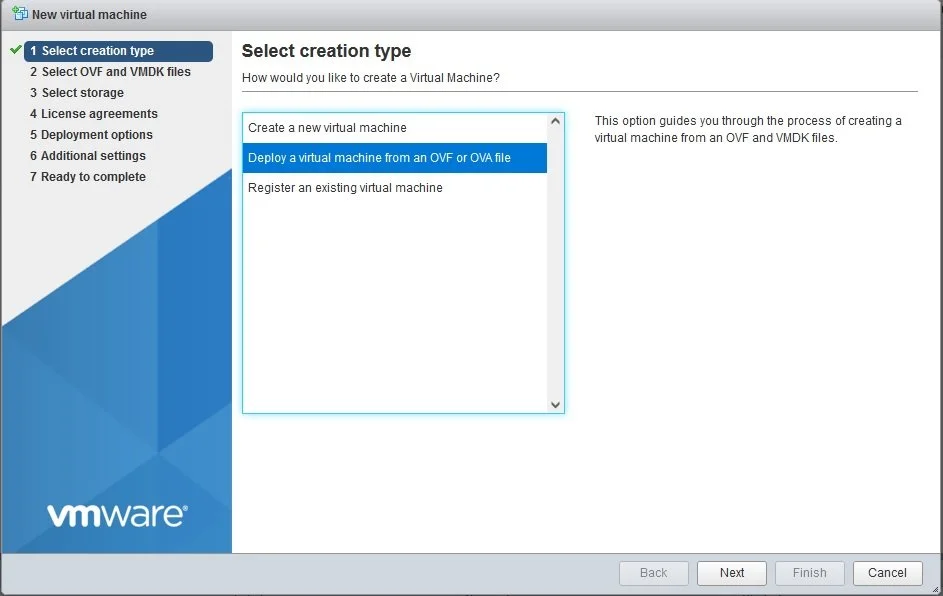Click the list scroll down arrow
The image size is (943, 596).
[555, 405]
